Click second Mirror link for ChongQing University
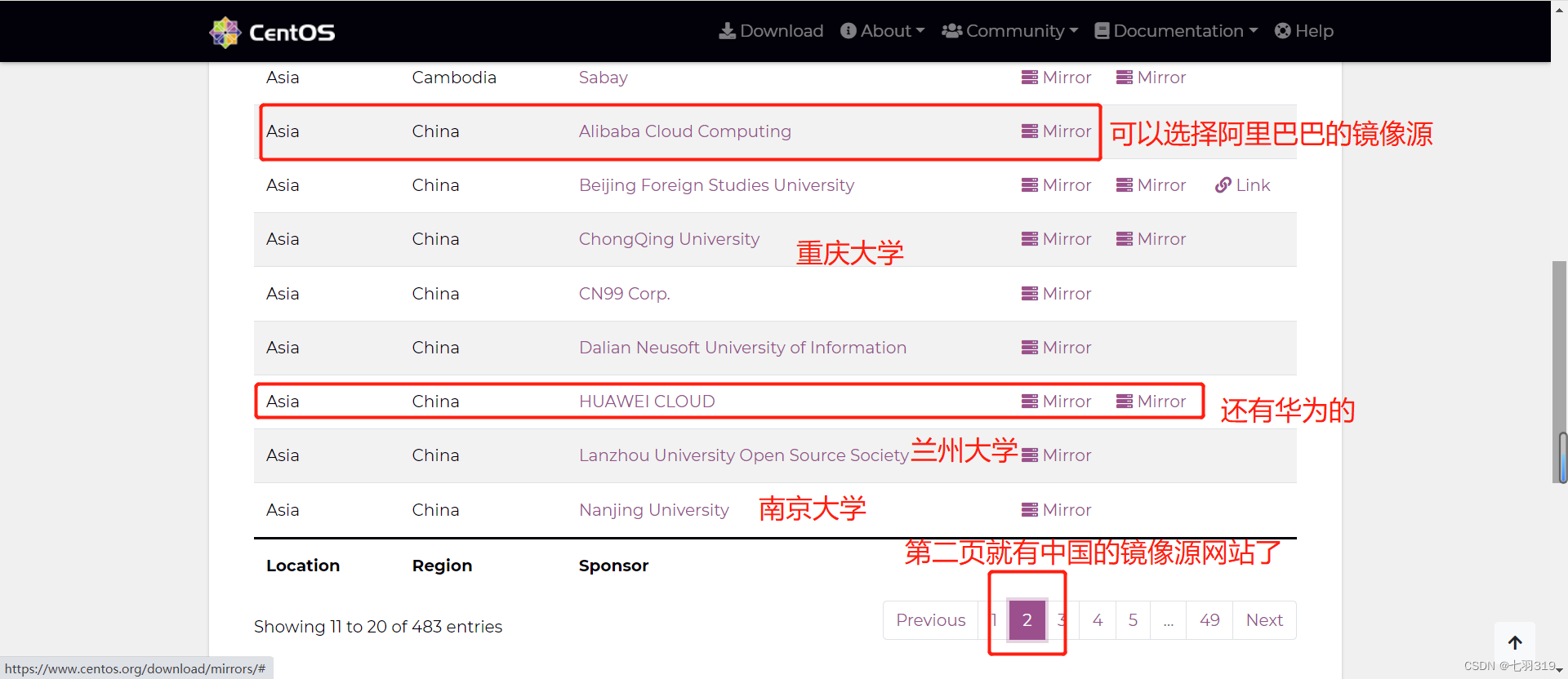Screen dimensions: 1568x679 tap(1151, 239)
